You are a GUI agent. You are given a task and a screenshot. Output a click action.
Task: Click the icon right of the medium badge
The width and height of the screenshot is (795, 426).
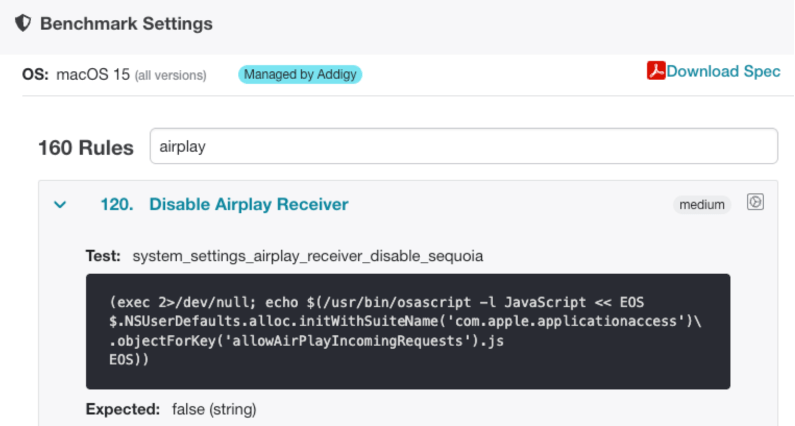click(x=755, y=202)
